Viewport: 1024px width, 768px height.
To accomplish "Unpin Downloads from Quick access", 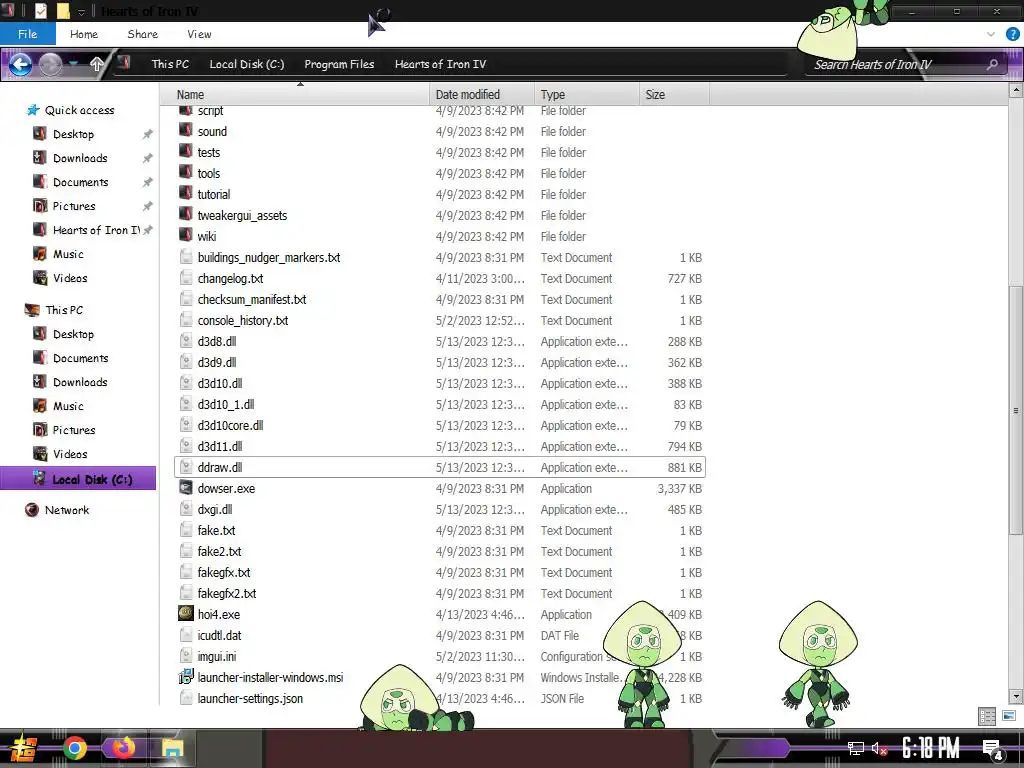I will coord(148,158).
